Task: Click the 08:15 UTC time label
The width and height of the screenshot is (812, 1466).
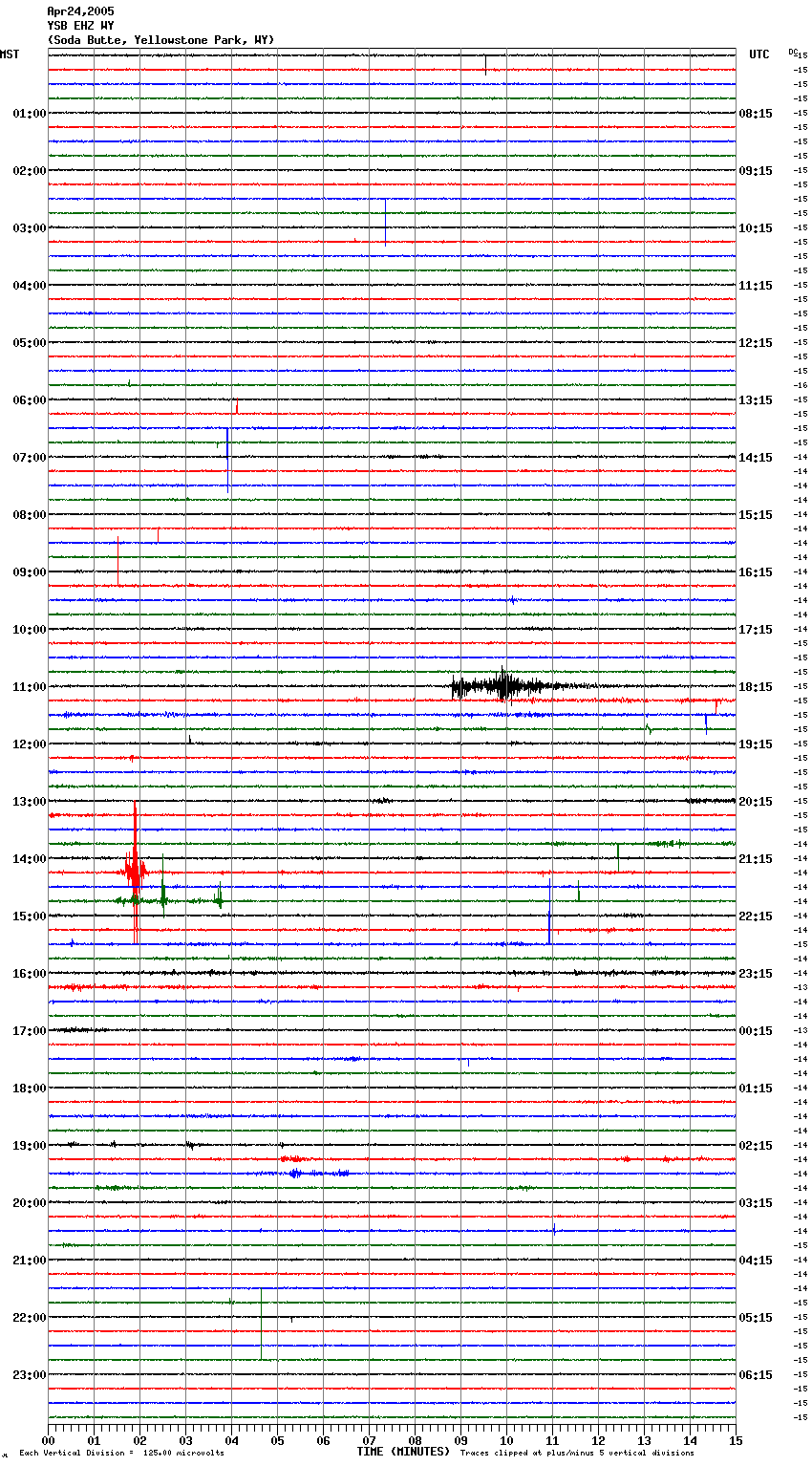Action: (x=756, y=114)
